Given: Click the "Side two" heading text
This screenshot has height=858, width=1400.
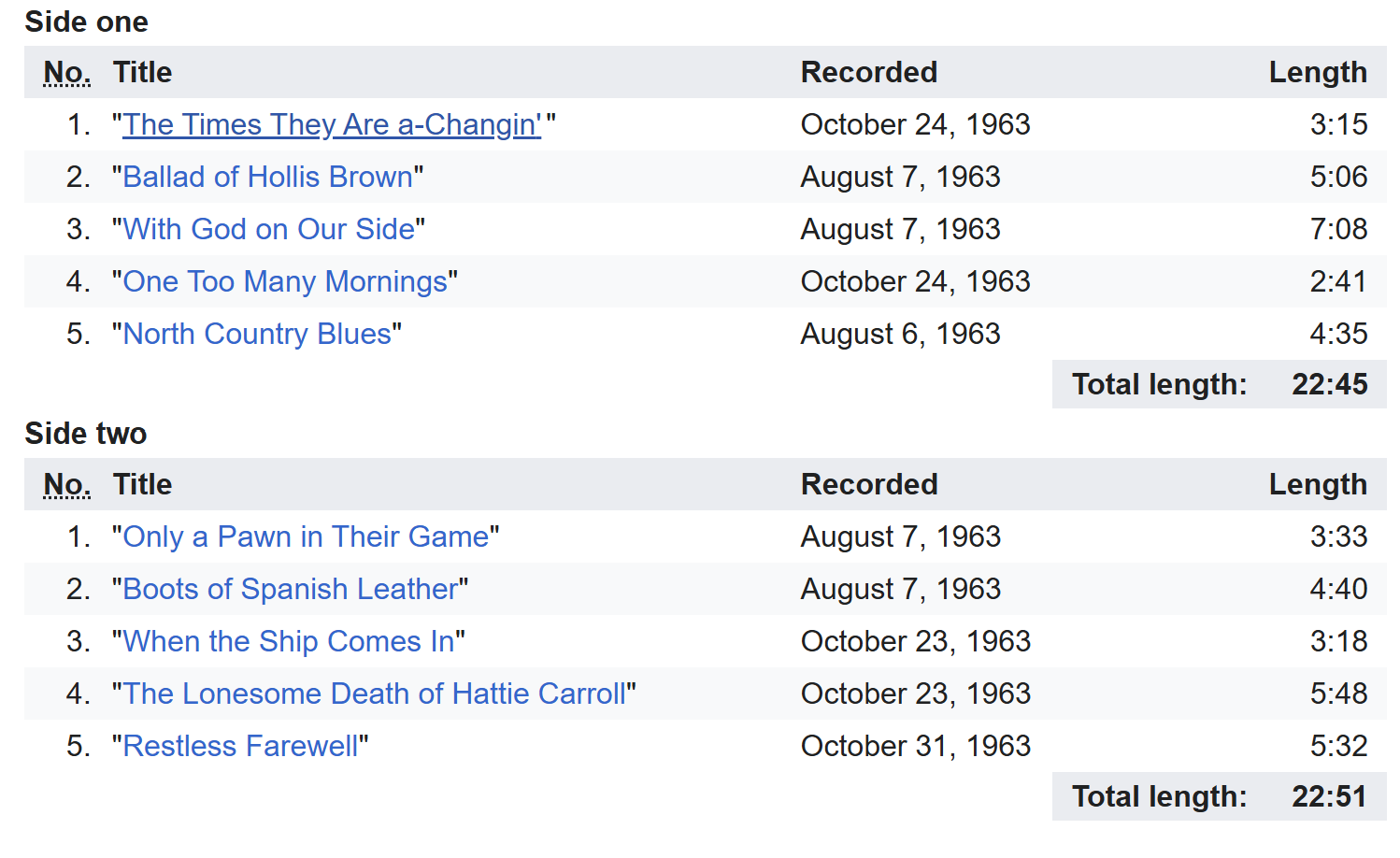Looking at the screenshot, I should [86, 434].
